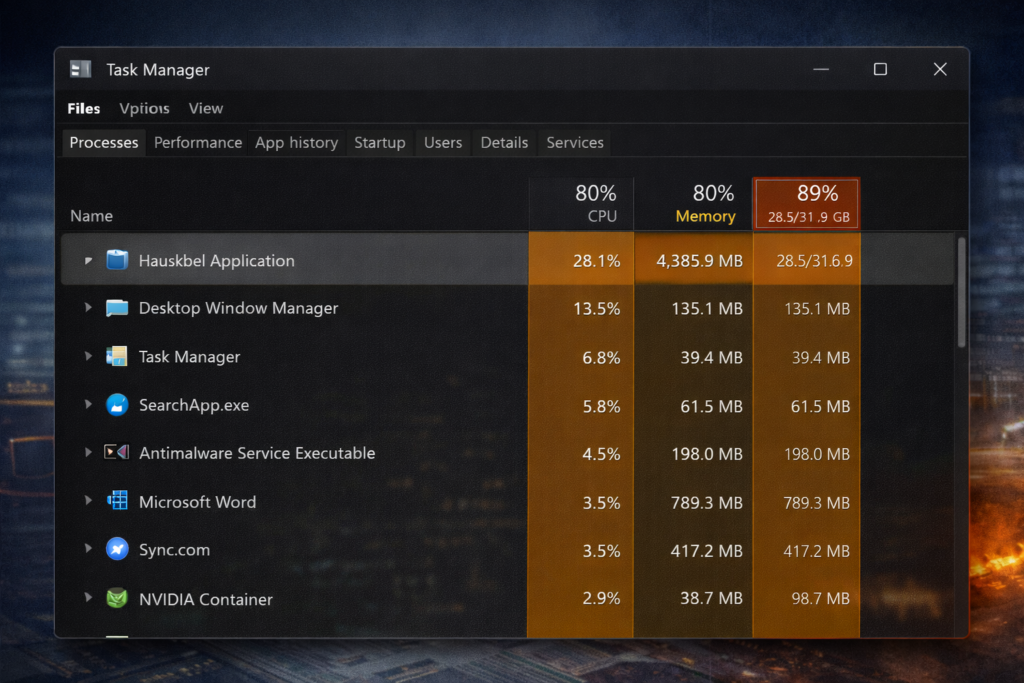Switch to the Services tab
Screen dimensions: 1024x683
574,142
